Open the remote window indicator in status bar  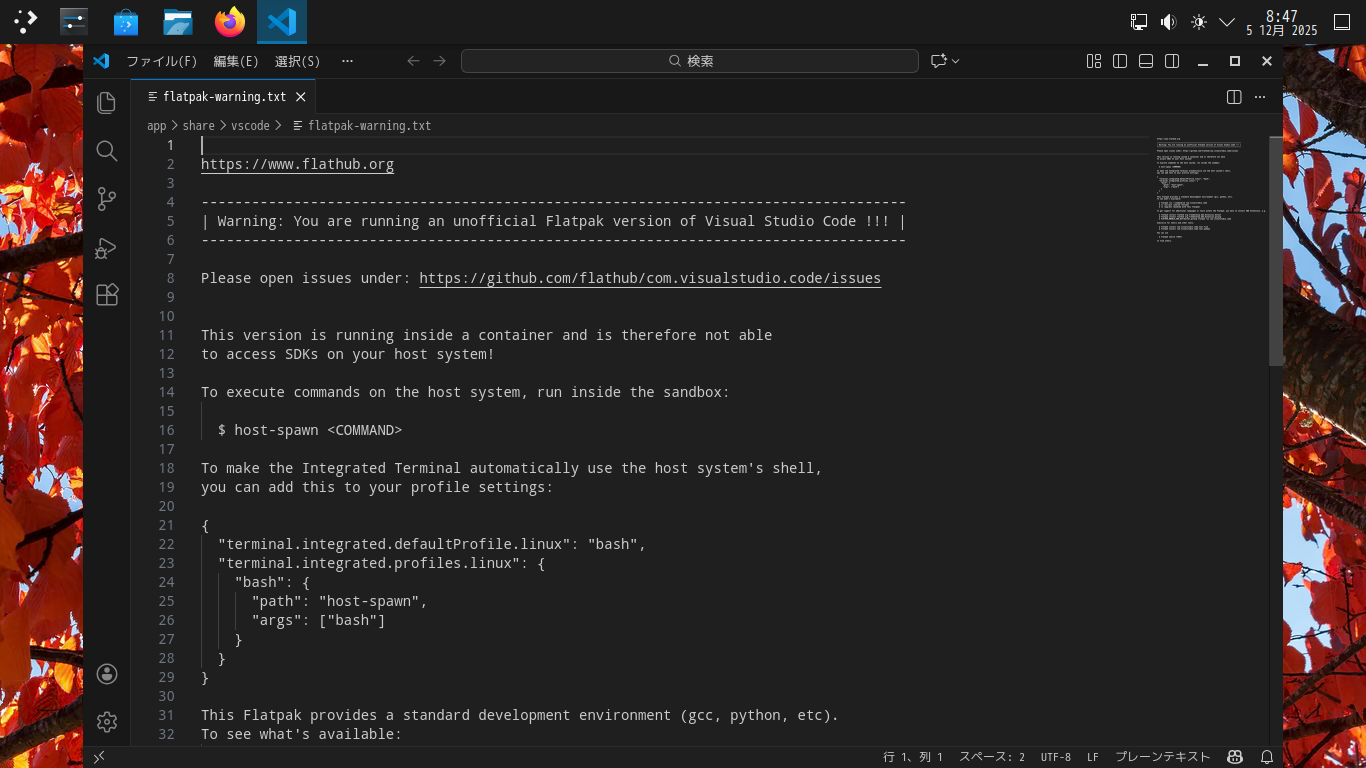coord(99,757)
